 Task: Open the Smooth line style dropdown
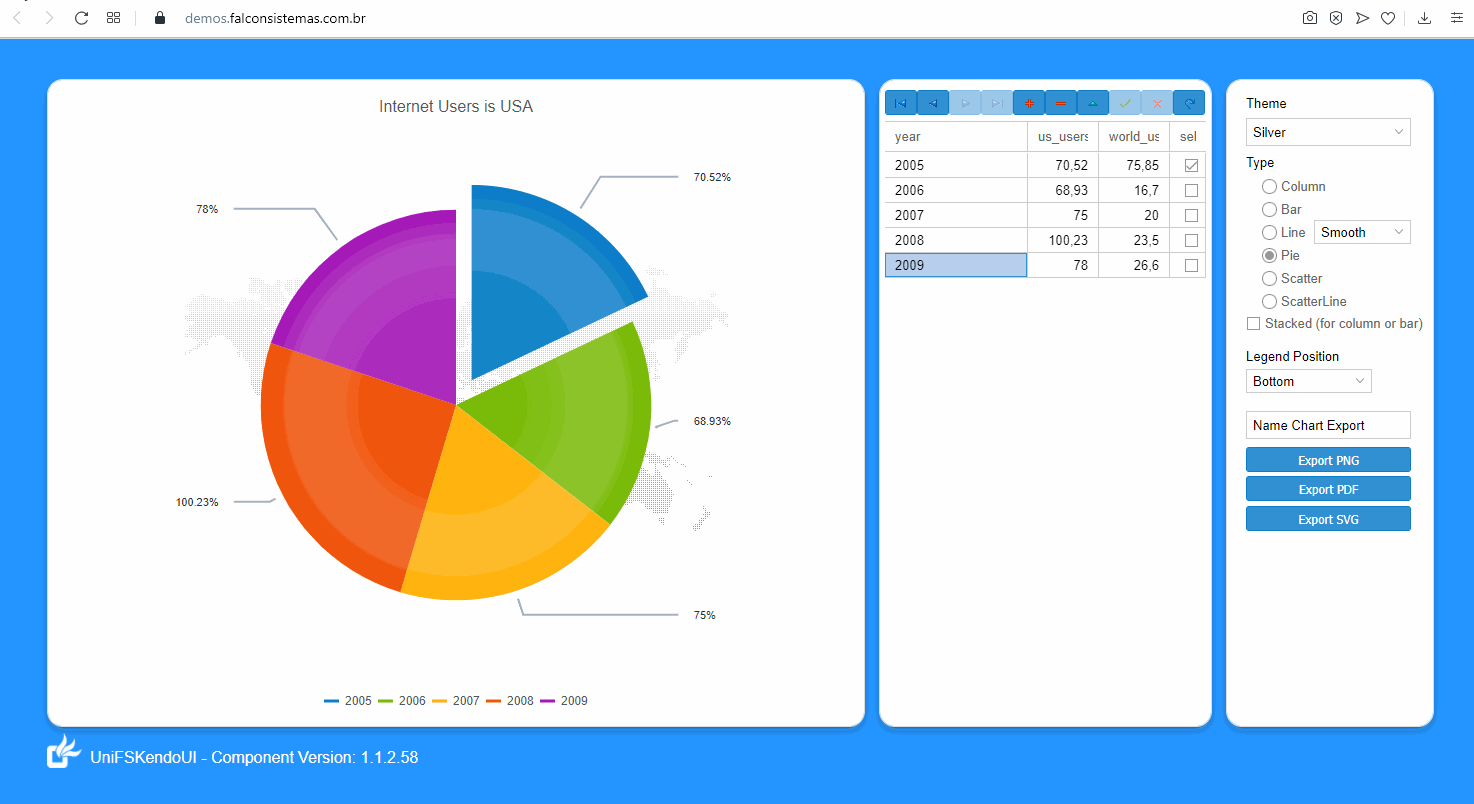[1362, 233]
